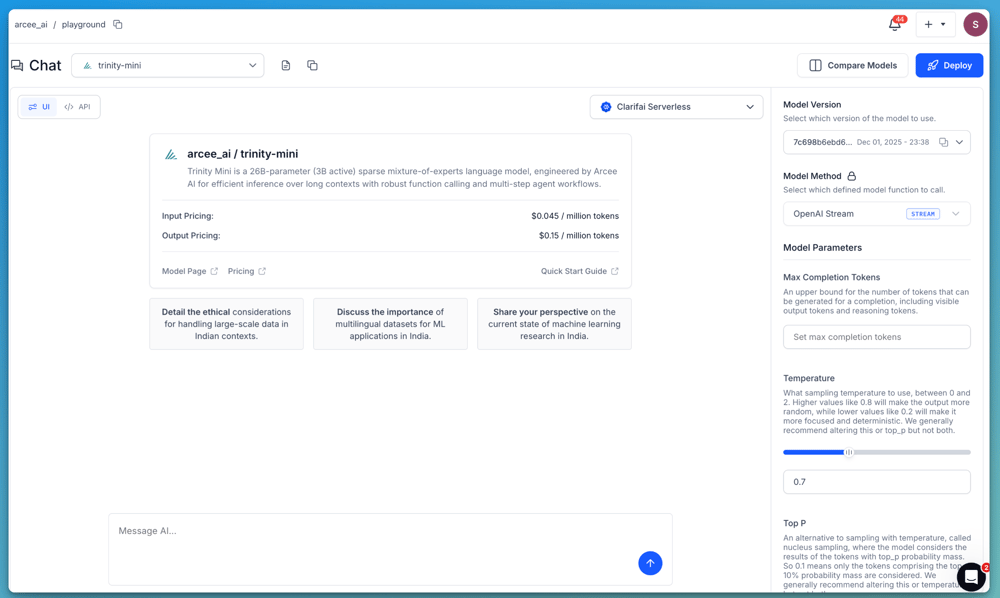The image size is (1000, 598).
Task: Click the arcee_ai breadcrumb
Action: tap(31, 24)
